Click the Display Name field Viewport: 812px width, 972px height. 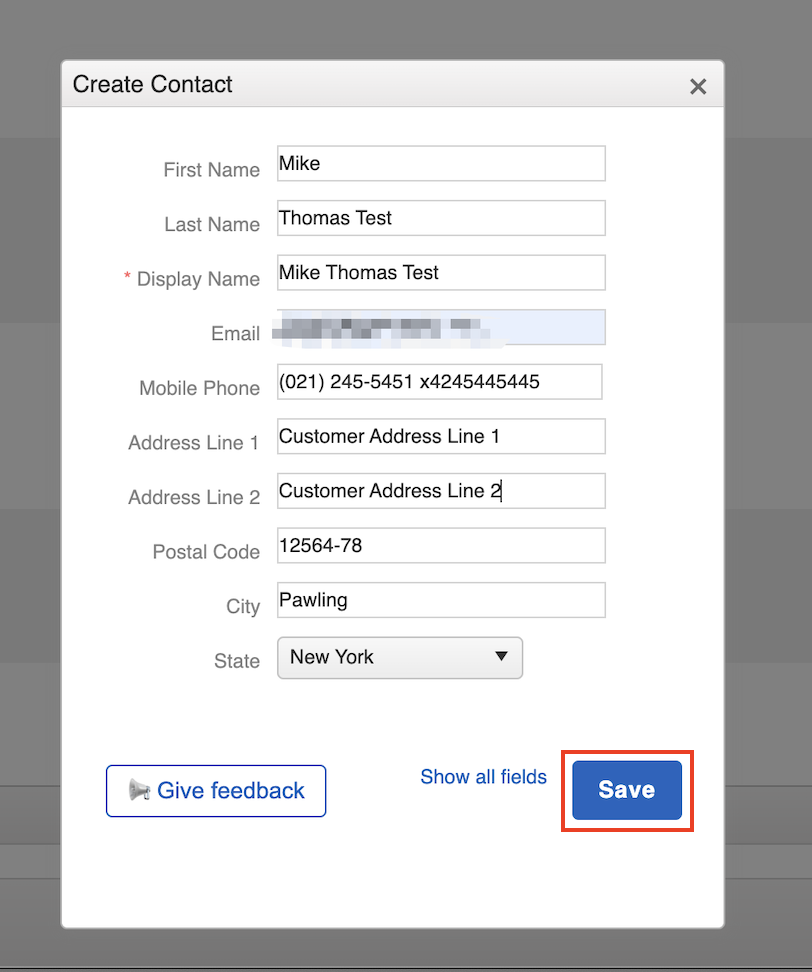tap(440, 272)
